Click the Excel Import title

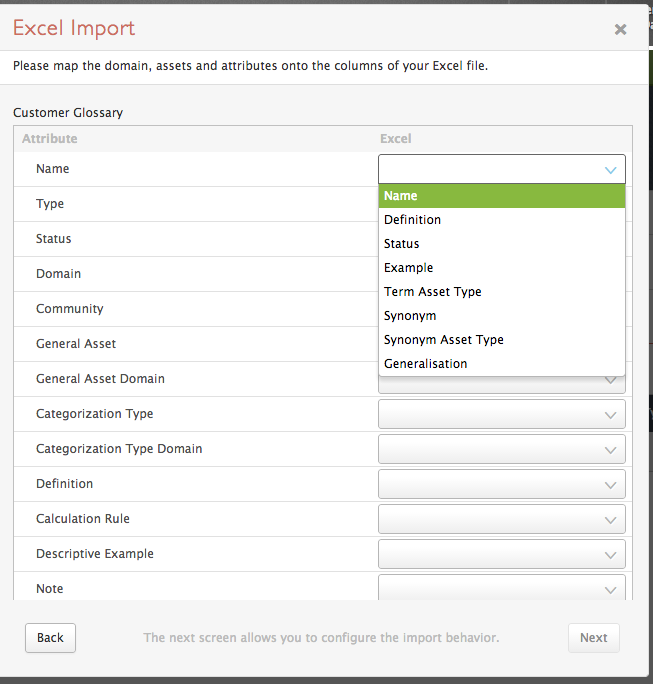(74, 28)
